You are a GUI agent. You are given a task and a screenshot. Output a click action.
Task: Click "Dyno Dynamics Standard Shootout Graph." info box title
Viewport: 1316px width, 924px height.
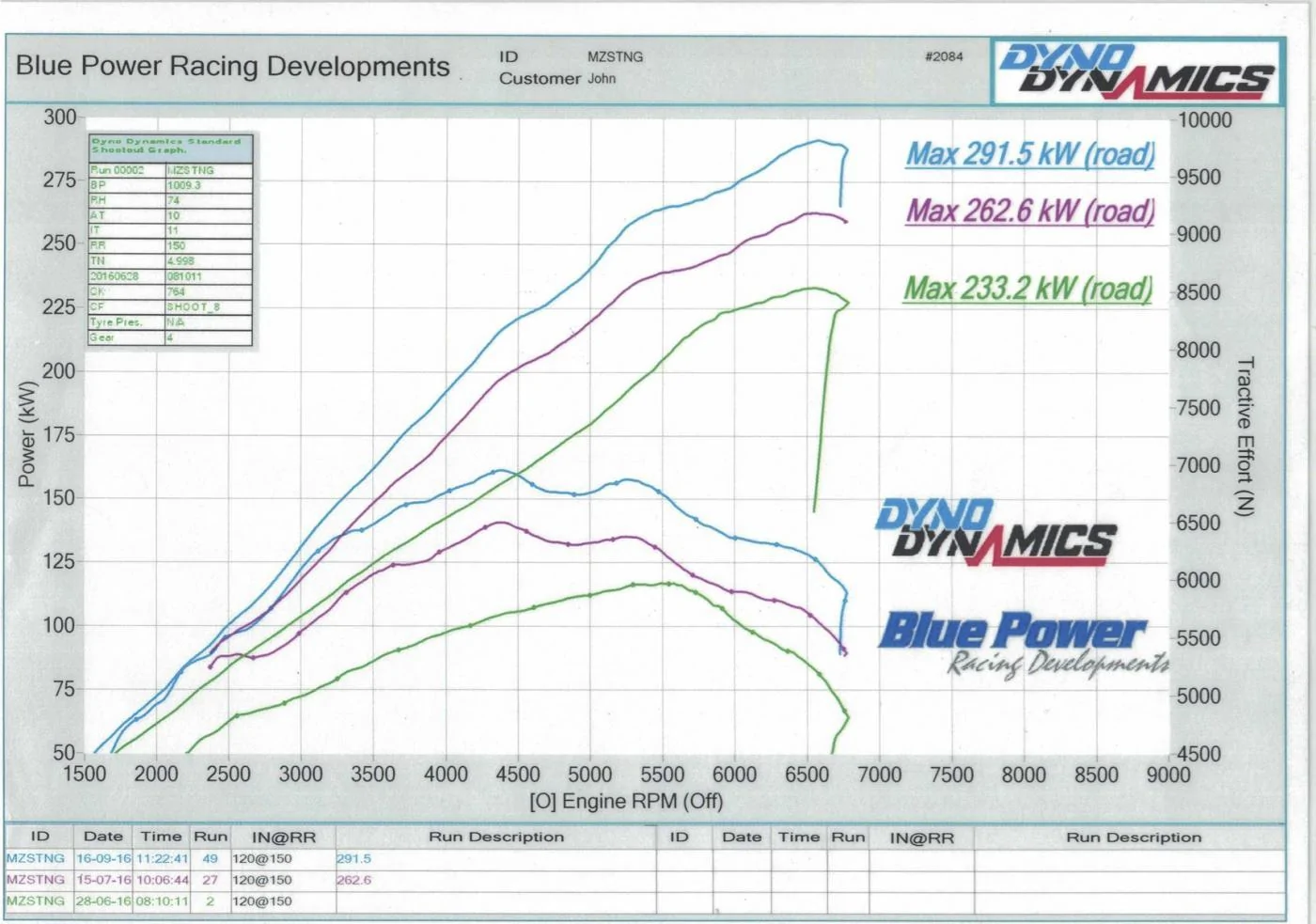click(166, 146)
